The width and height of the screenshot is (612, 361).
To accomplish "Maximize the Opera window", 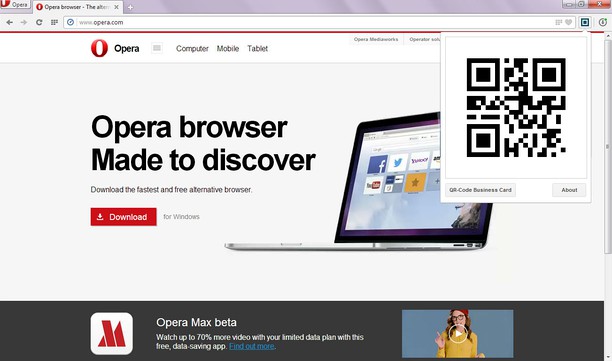I will click(581, 4).
